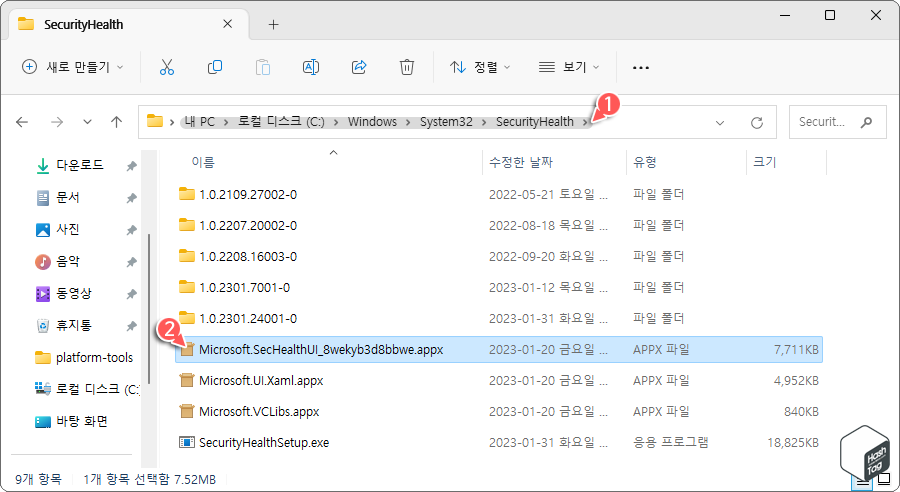
Task: Expand chevron after 로컬 디스크 (C:) breadcrumb
Action: point(335,122)
